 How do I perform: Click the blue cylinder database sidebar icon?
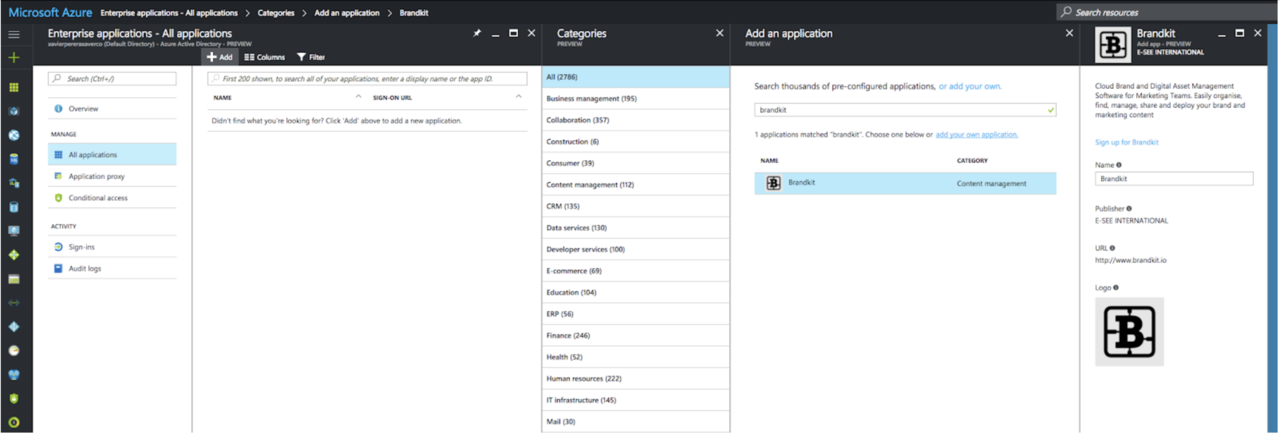[14, 207]
